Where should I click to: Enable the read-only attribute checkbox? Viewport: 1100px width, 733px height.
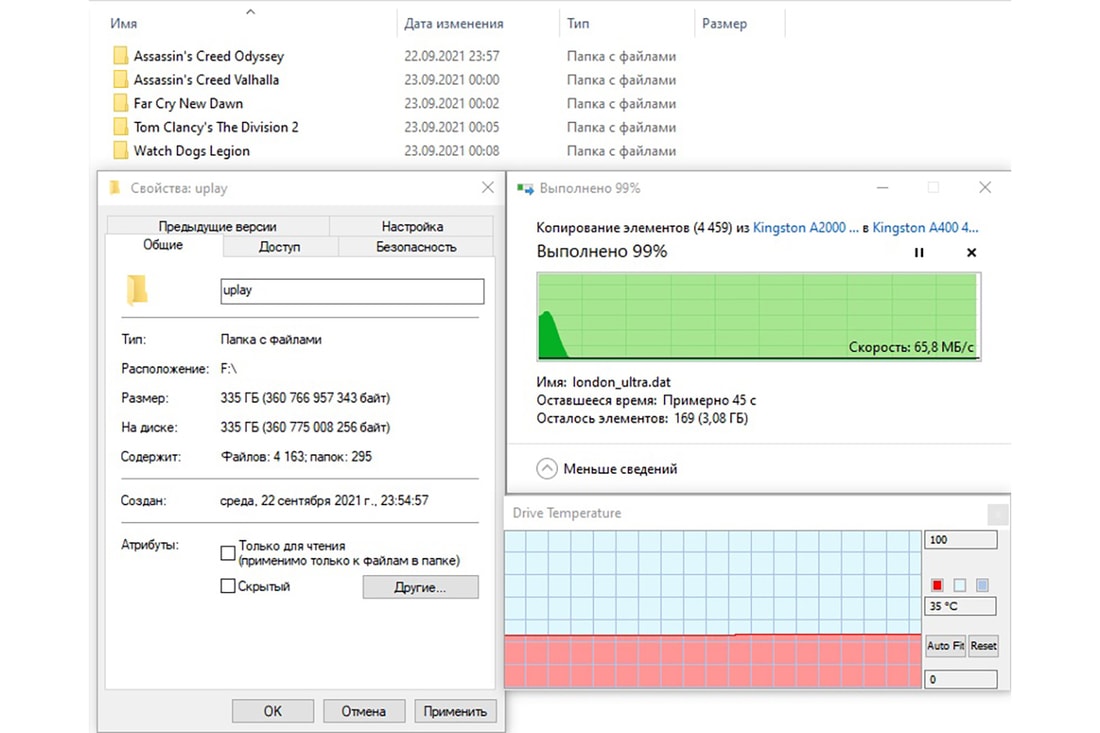227,553
